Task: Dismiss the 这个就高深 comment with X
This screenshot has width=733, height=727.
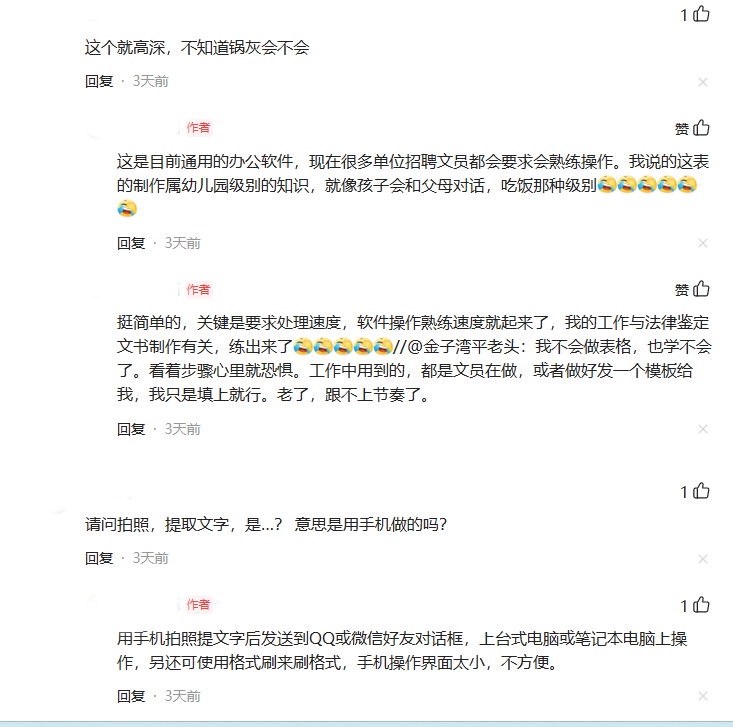Action: (x=703, y=82)
